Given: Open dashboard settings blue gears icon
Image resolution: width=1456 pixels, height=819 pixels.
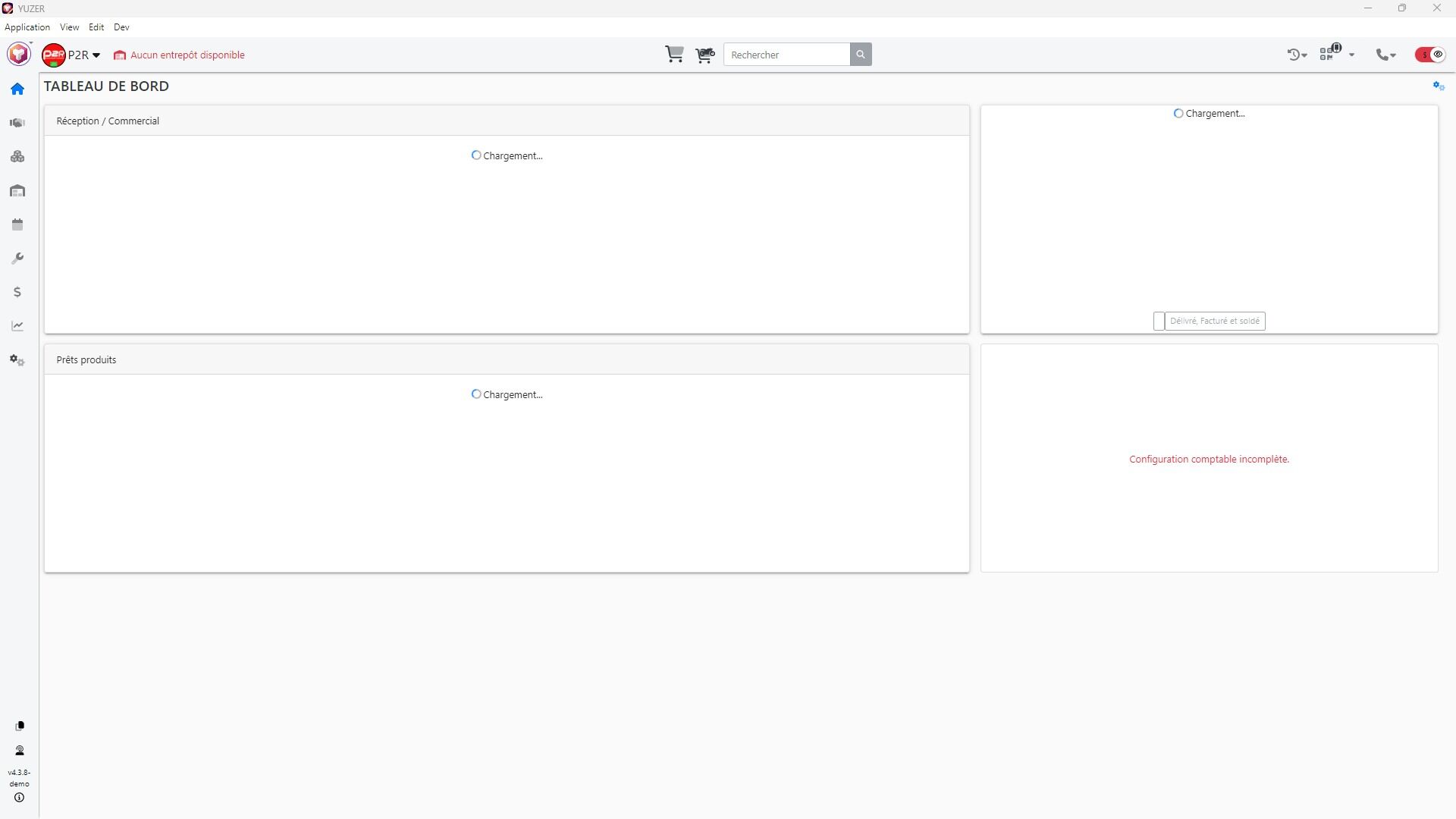Looking at the screenshot, I should [x=1438, y=86].
